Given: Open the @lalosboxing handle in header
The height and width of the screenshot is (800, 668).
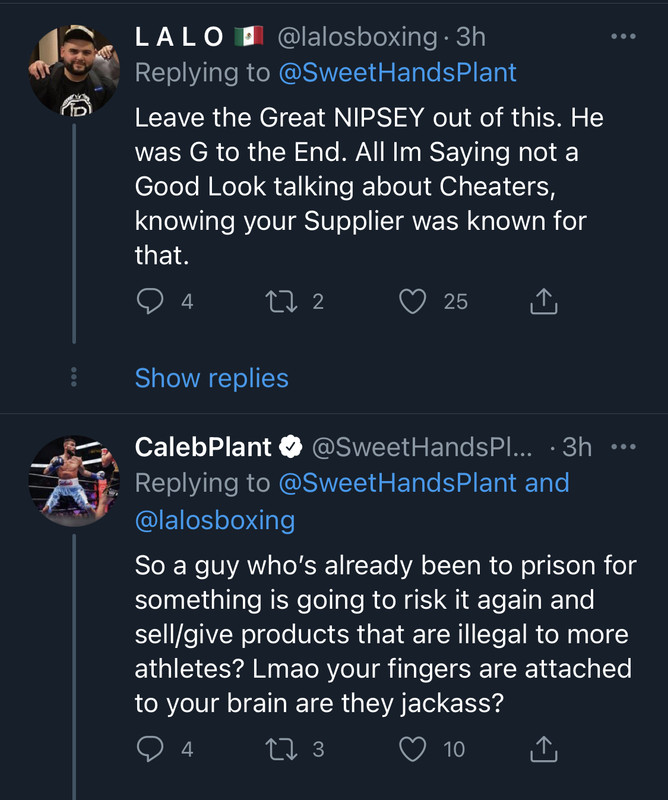Looking at the screenshot, I should click(x=358, y=37).
